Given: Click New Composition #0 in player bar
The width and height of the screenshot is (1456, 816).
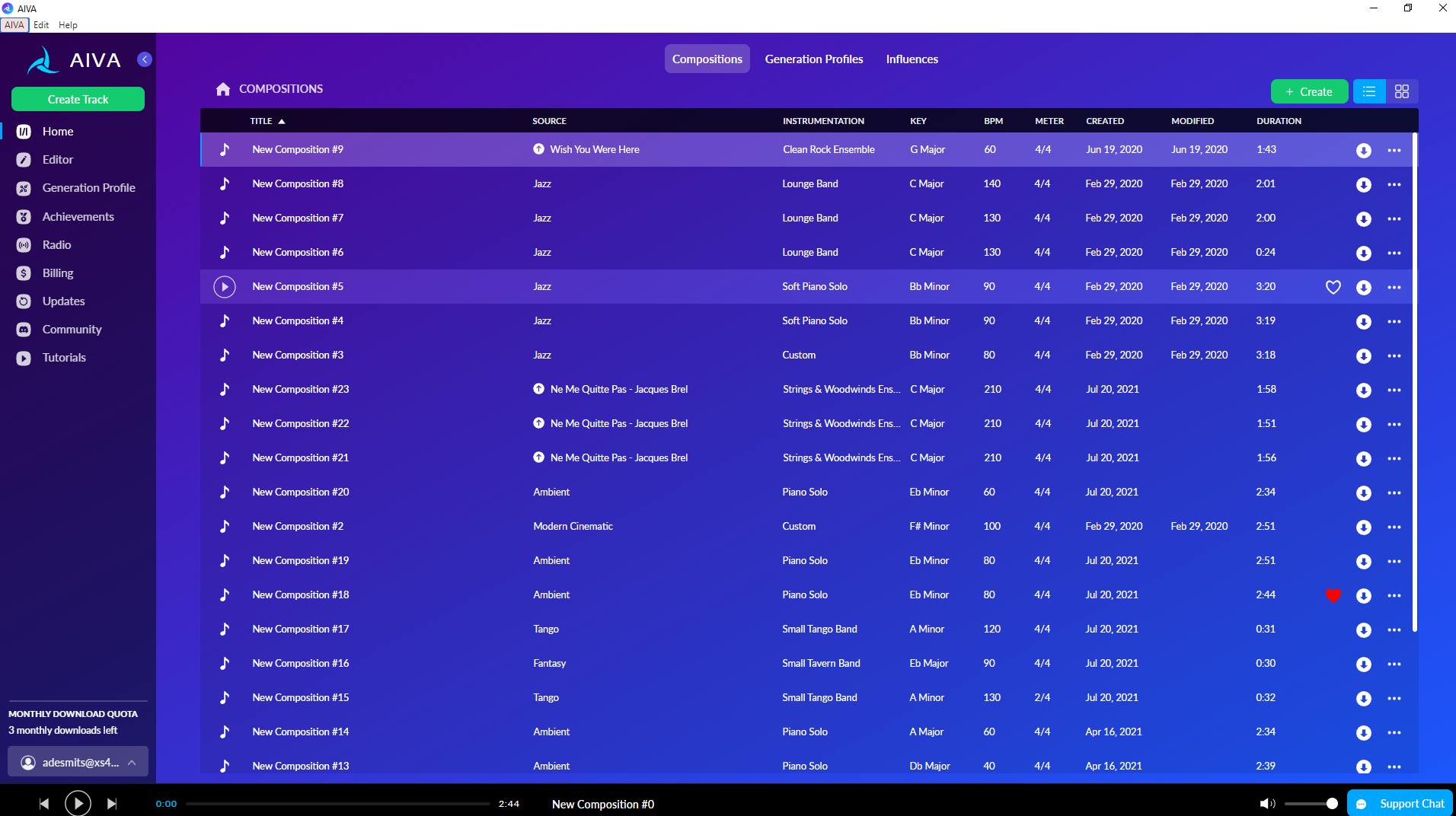Looking at the screenshot, I should [x=602, y=804].
